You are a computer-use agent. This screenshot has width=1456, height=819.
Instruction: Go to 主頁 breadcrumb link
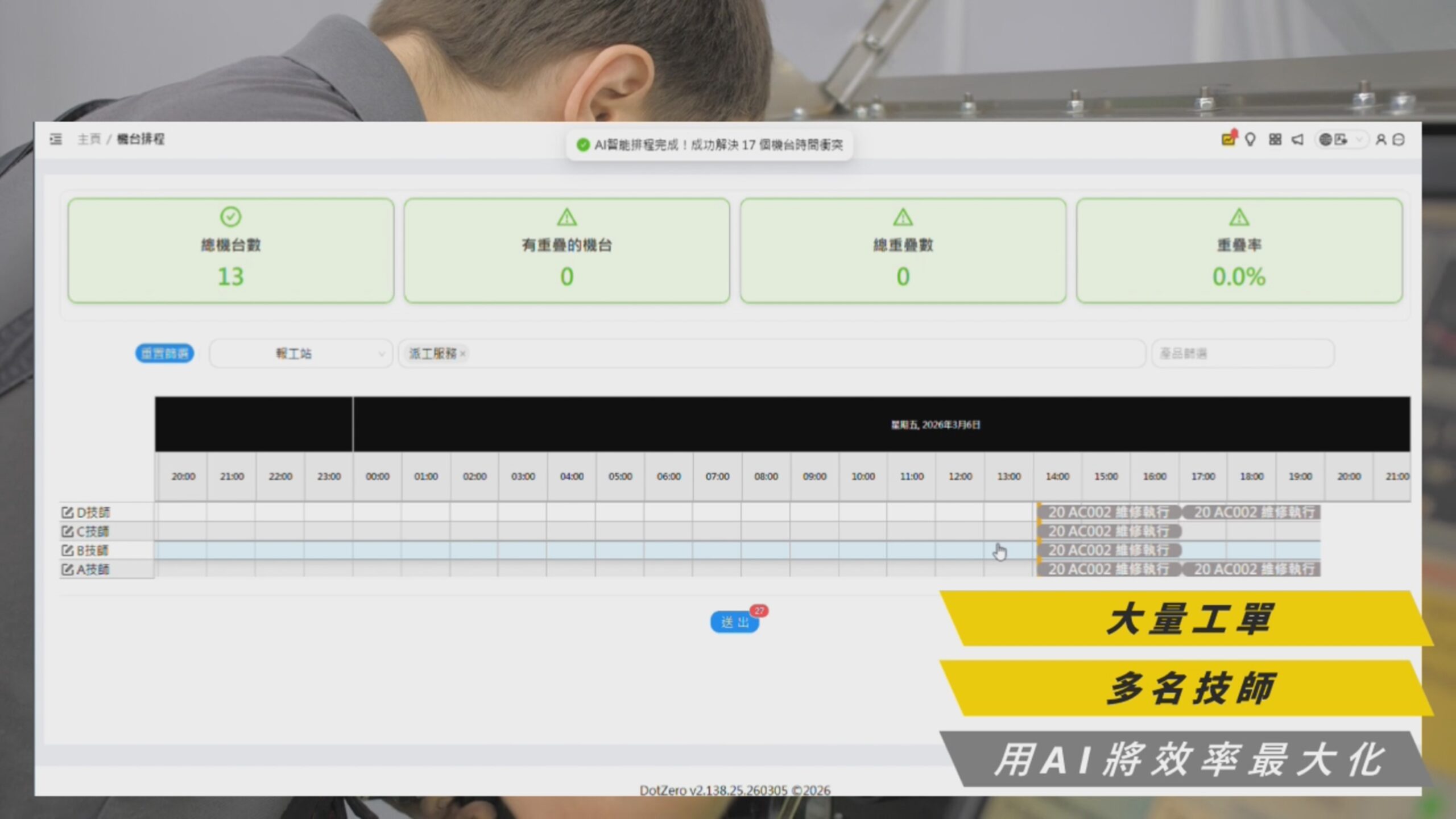(89, 139)
